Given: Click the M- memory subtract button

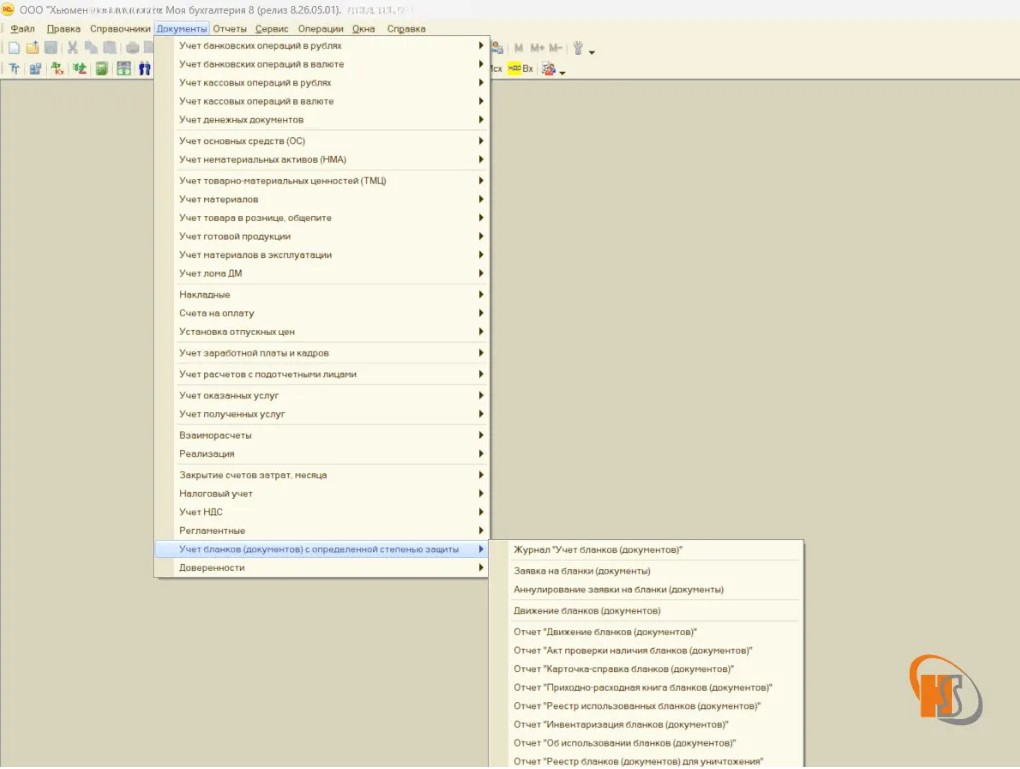Looking at the screenshot, I should pyautogui.click(x=555, y=48).
